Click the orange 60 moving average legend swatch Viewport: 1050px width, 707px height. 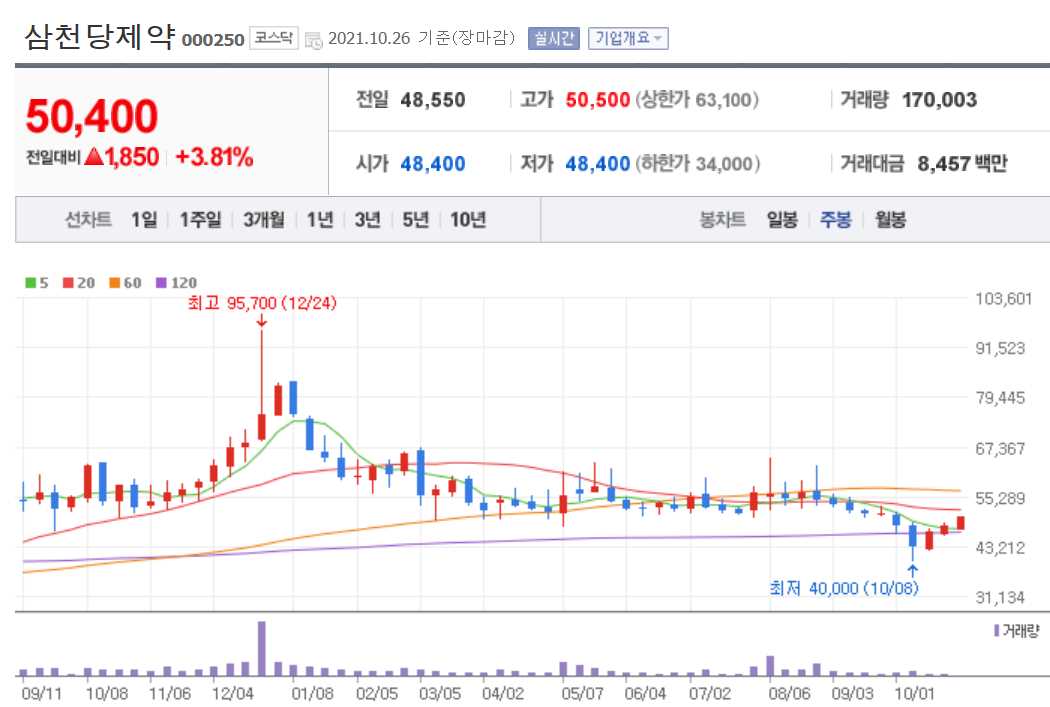(x=115, y=283)
